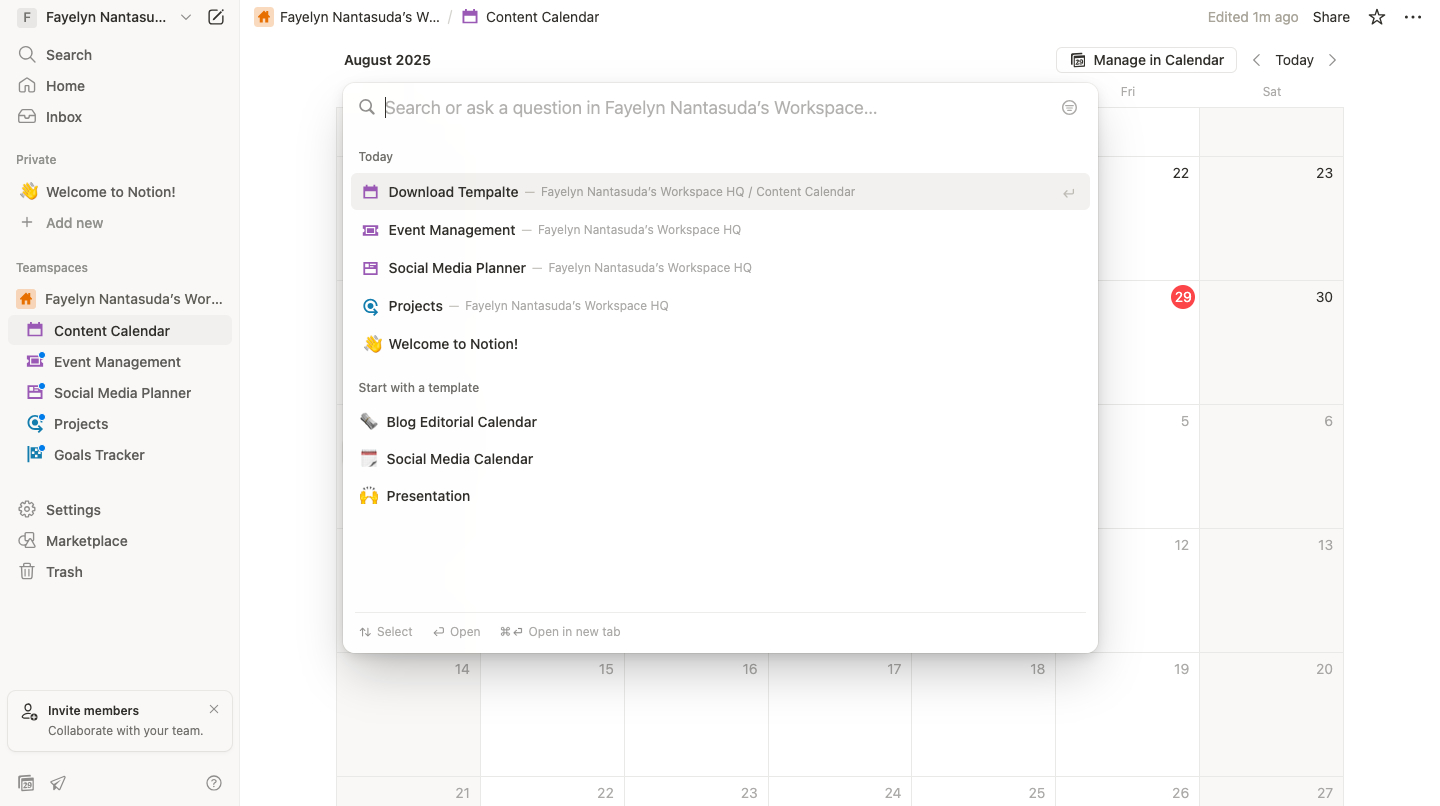The width and height of the screenshot is (1440, 806).
Task: Expand the workspace switcher dropdown
Action: coord(186,17)
